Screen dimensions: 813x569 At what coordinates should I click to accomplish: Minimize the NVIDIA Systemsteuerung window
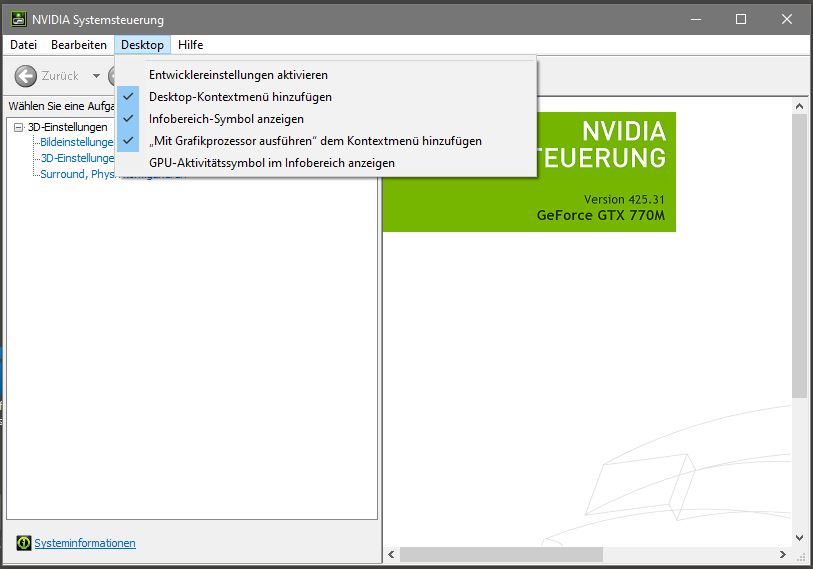tap(696, 19)
